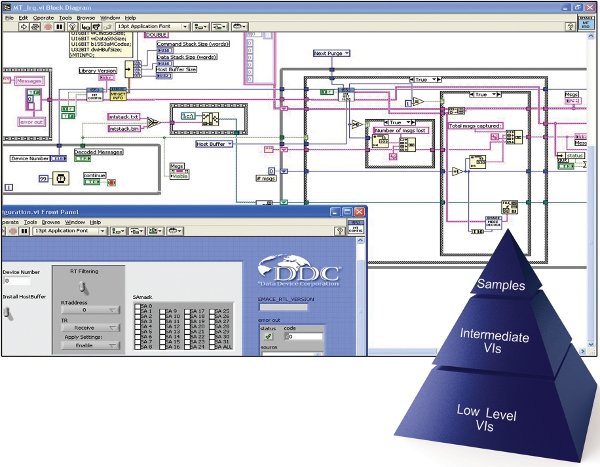Image resolution: width=600 pixels, height=467 pixels.
Task: Open the Apply Settings Enable dropdown
Action: [88, 345]
